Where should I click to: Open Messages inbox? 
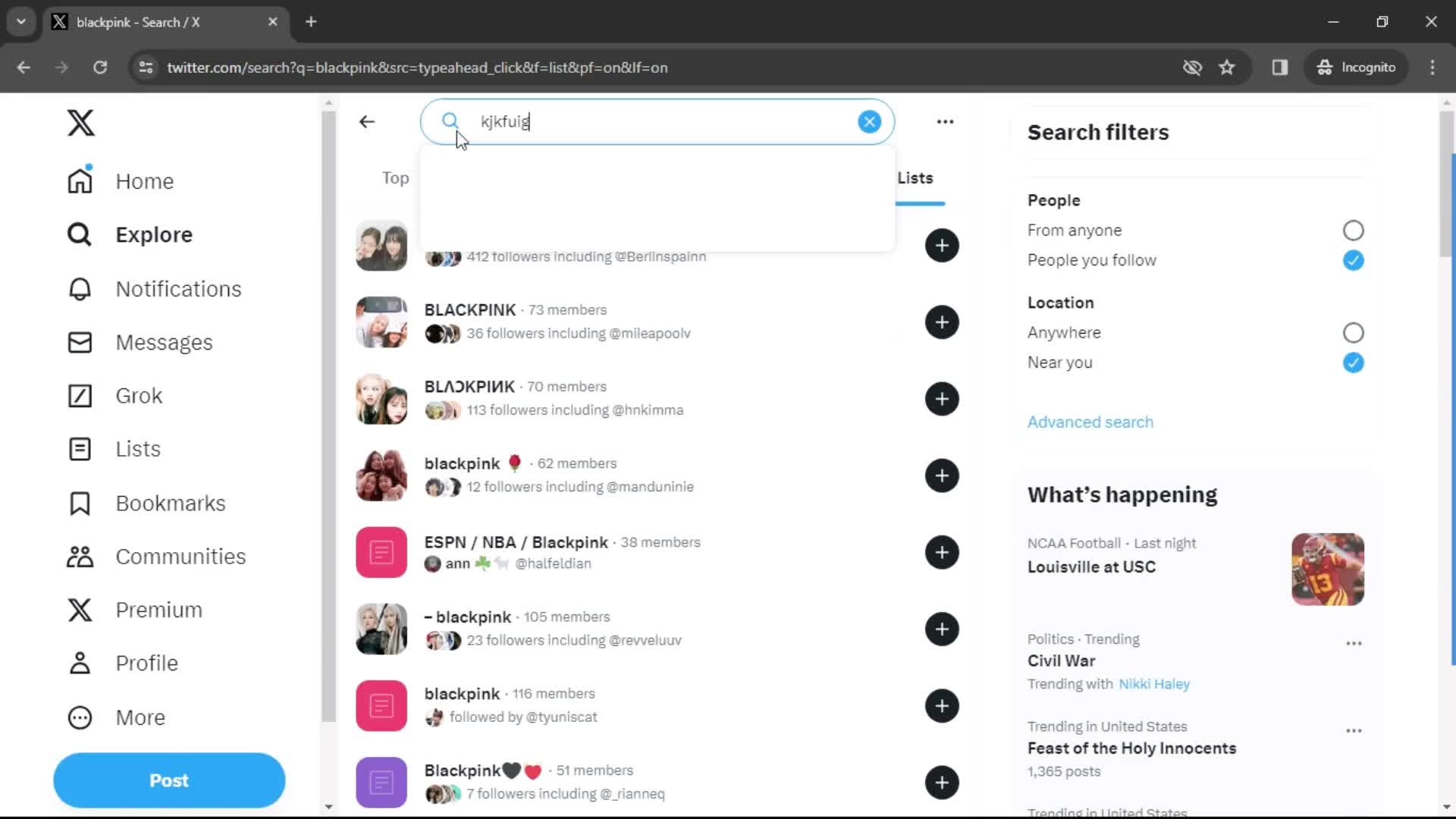point(164,342)
